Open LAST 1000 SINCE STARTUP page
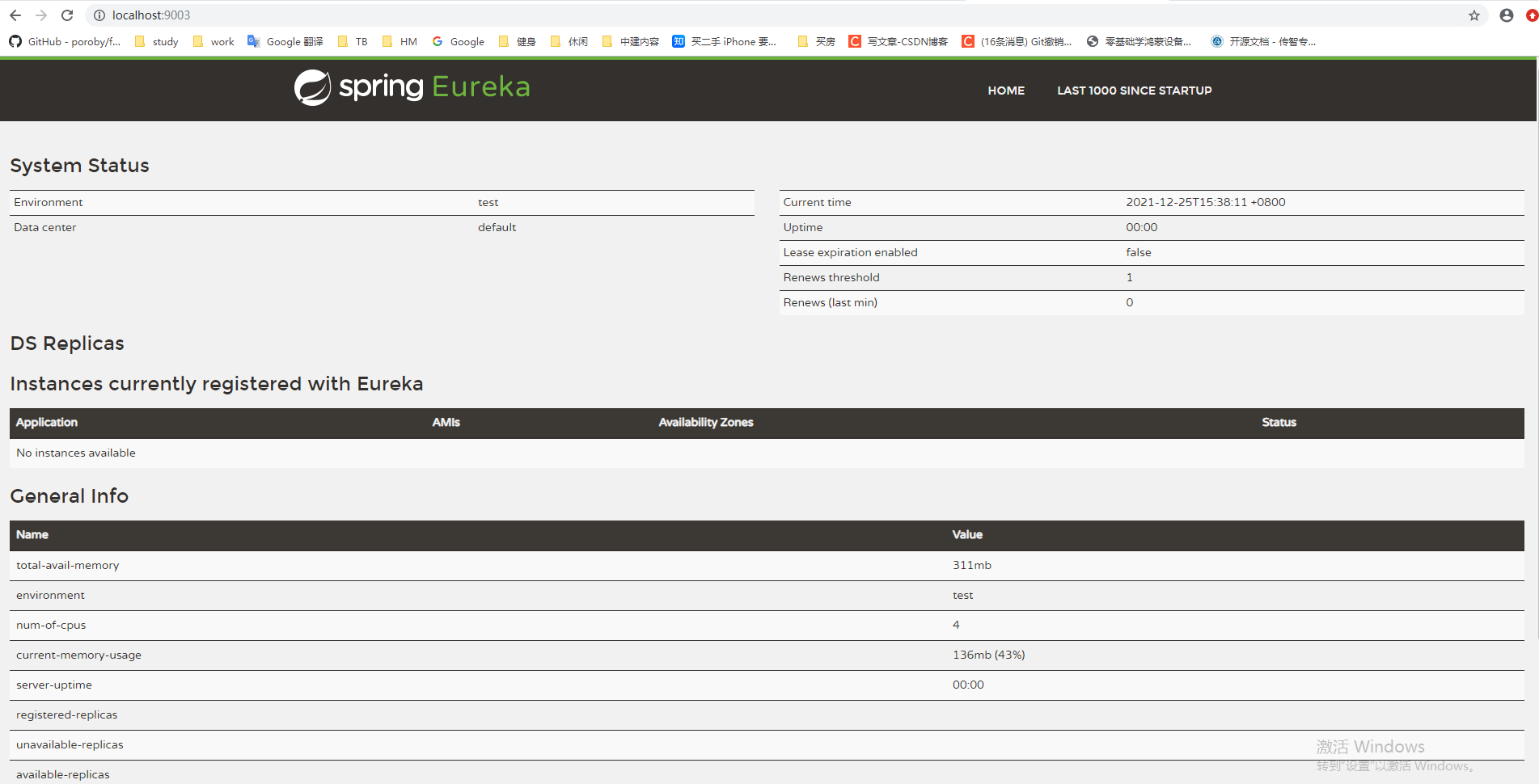Screen dimensions: 1539x784 tap(1134, 91)
